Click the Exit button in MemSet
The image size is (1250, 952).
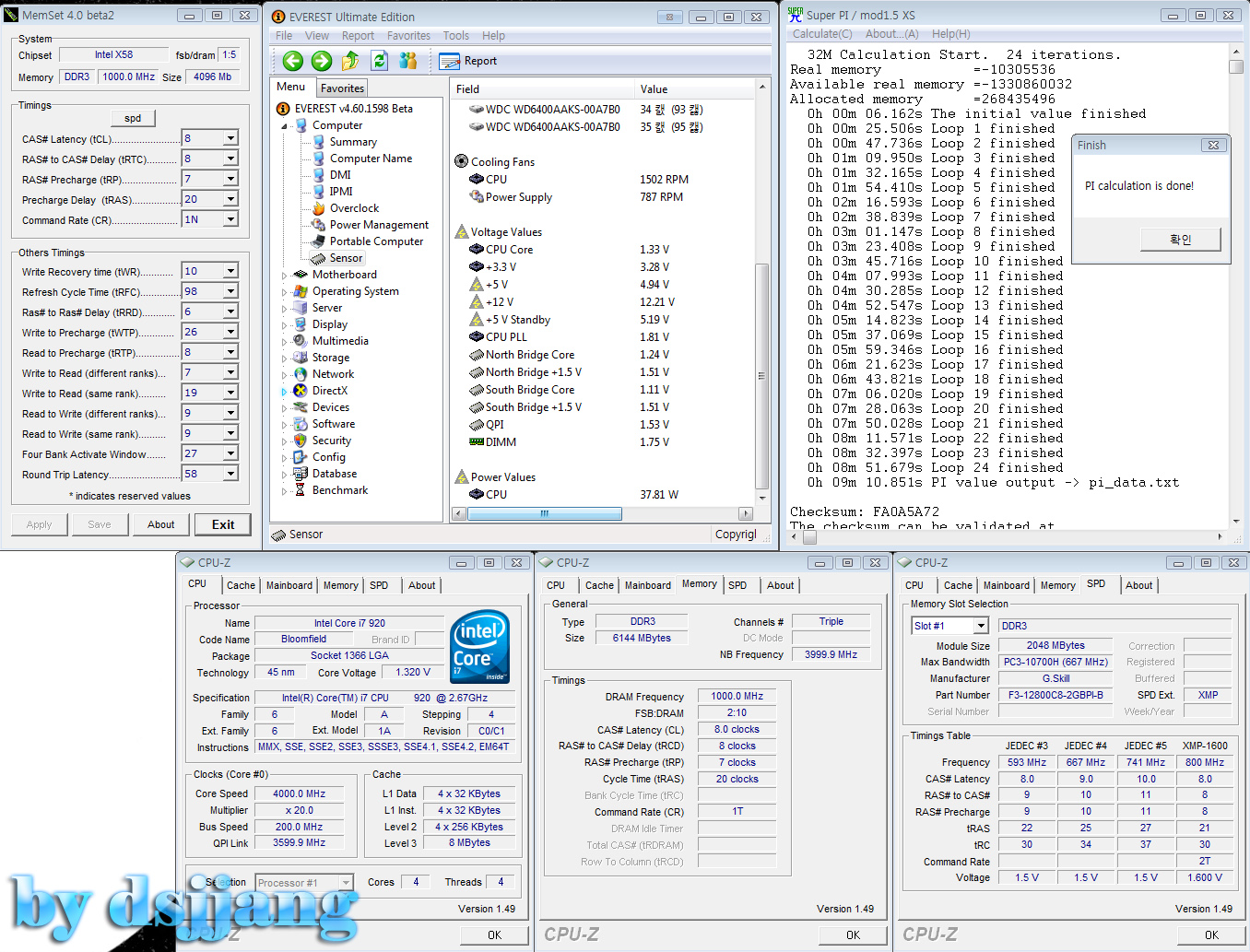(223, 524)
